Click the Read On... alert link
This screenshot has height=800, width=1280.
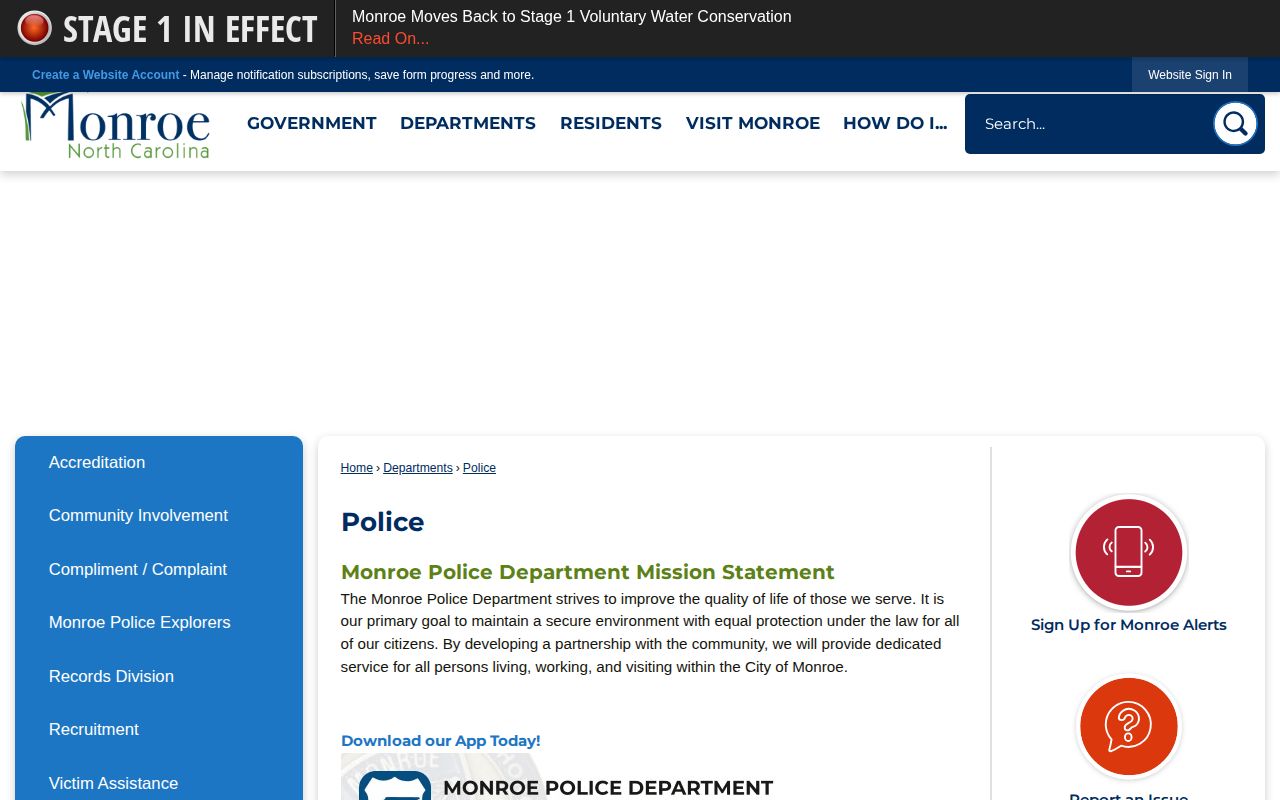click(390, 39)
